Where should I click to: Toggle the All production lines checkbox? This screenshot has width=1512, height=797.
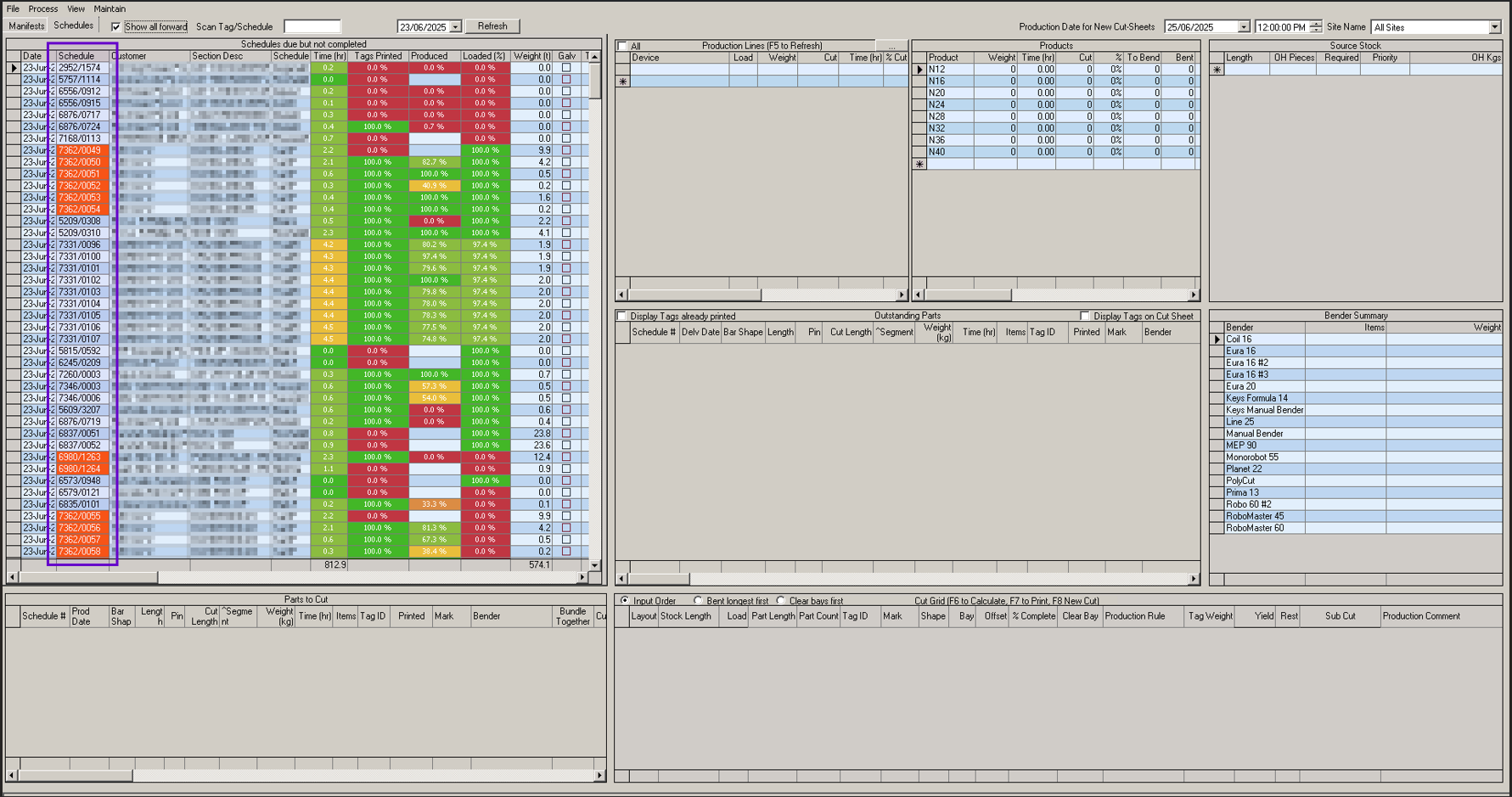coord(622,46)
